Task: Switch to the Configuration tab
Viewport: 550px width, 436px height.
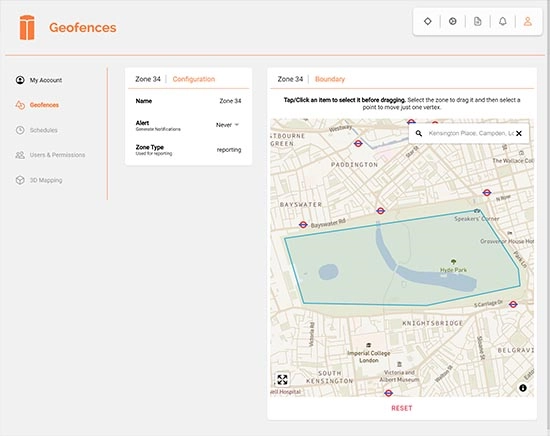Action: 194,79
